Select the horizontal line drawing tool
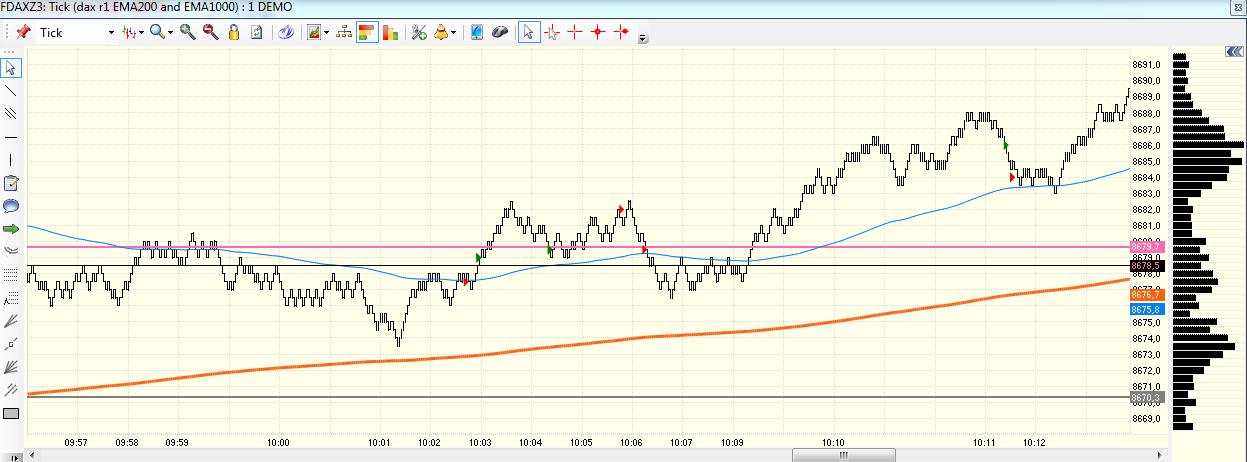Screen dimensions: 1247x462 coord(11,136)
